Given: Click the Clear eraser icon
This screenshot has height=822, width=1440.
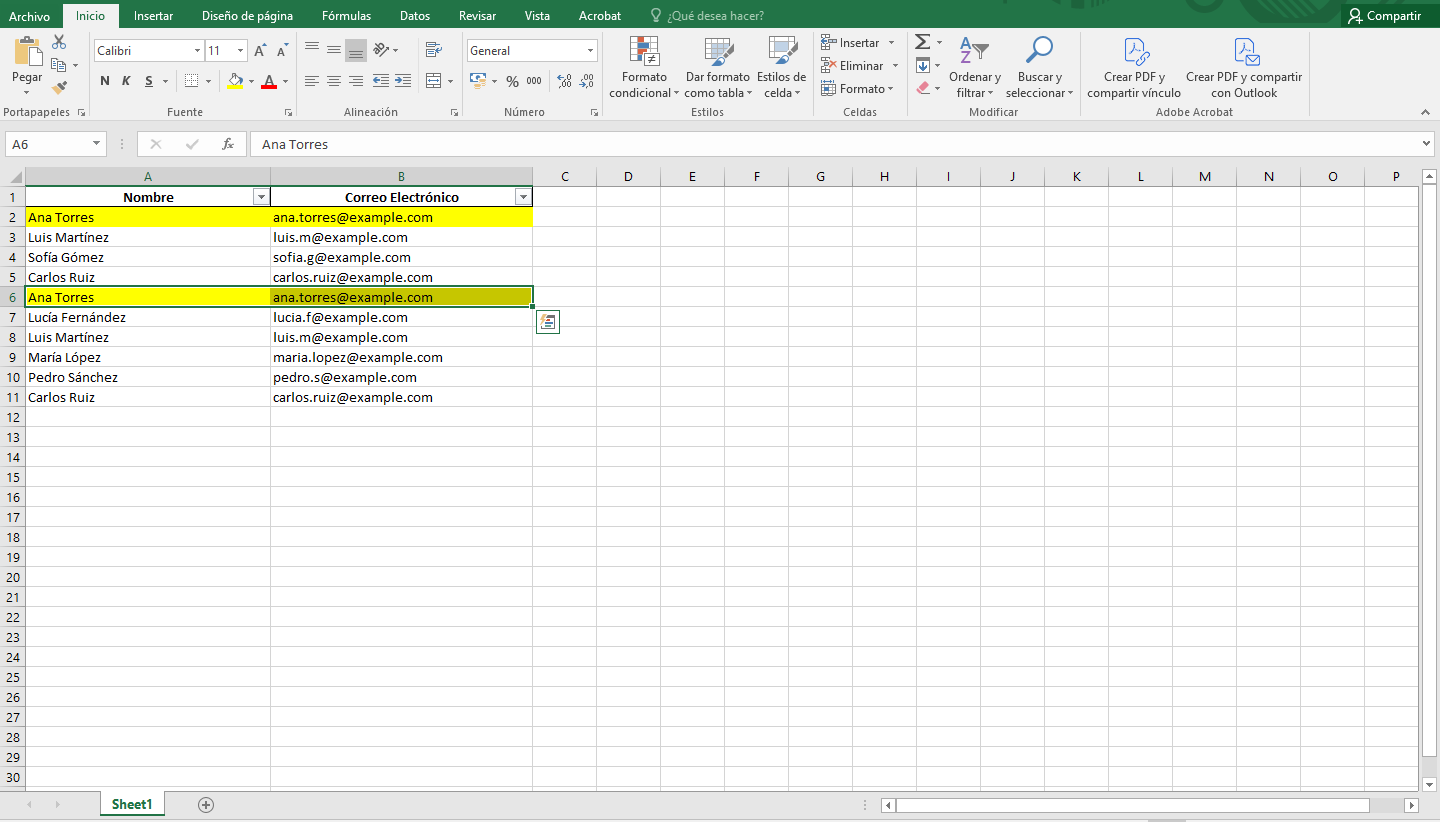Looking at the screenshot, I should click(923, 88).
